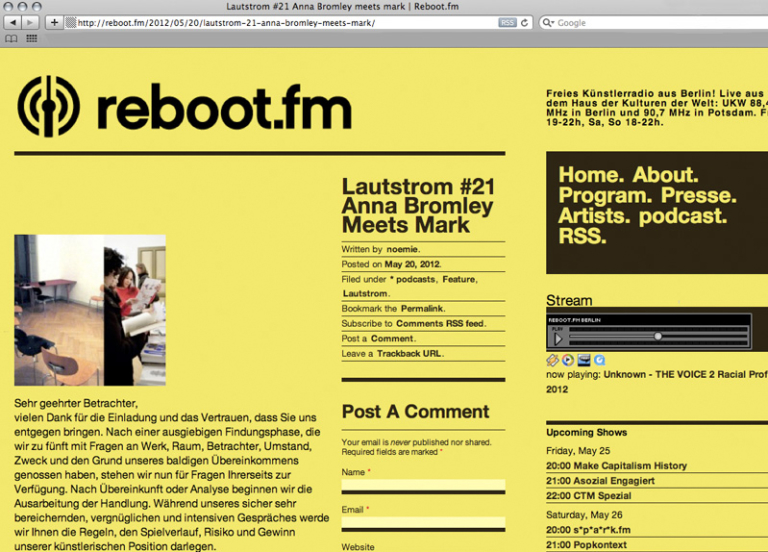Click the Post A Comment heading
Screen dimensions: 768x552
[415, 412]
